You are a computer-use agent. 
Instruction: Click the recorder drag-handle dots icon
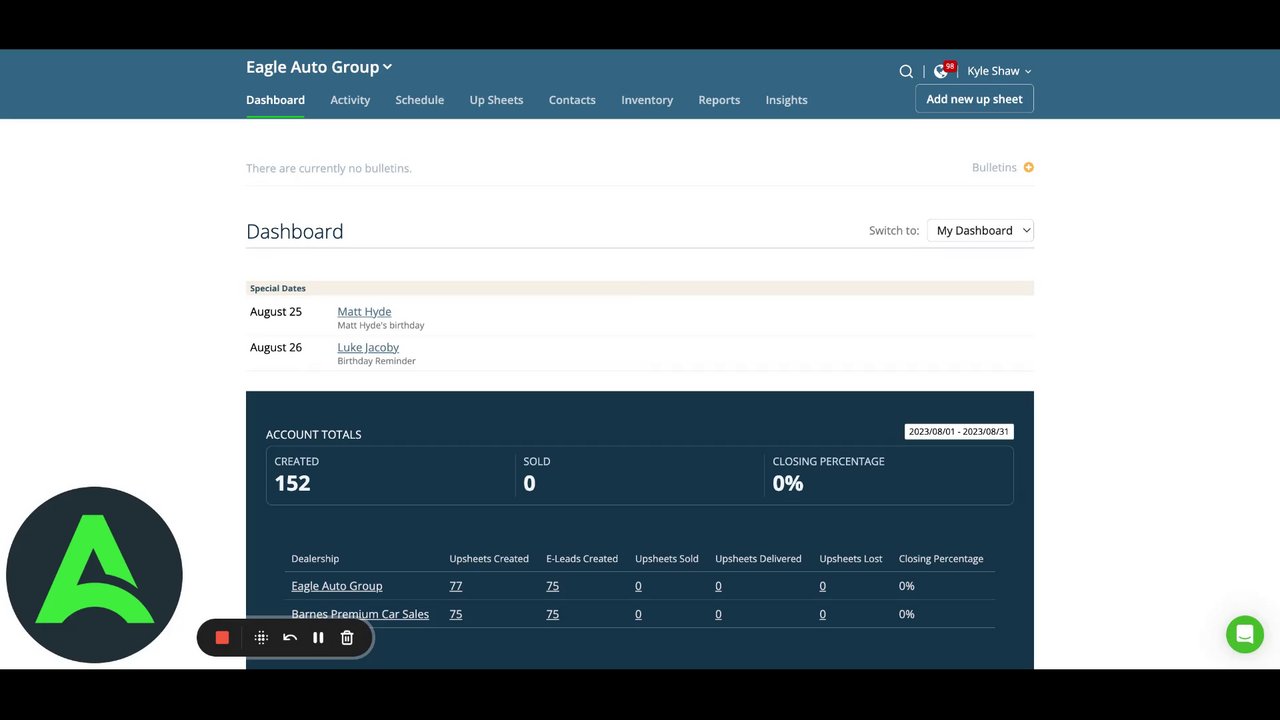click(x=261, y=638)
